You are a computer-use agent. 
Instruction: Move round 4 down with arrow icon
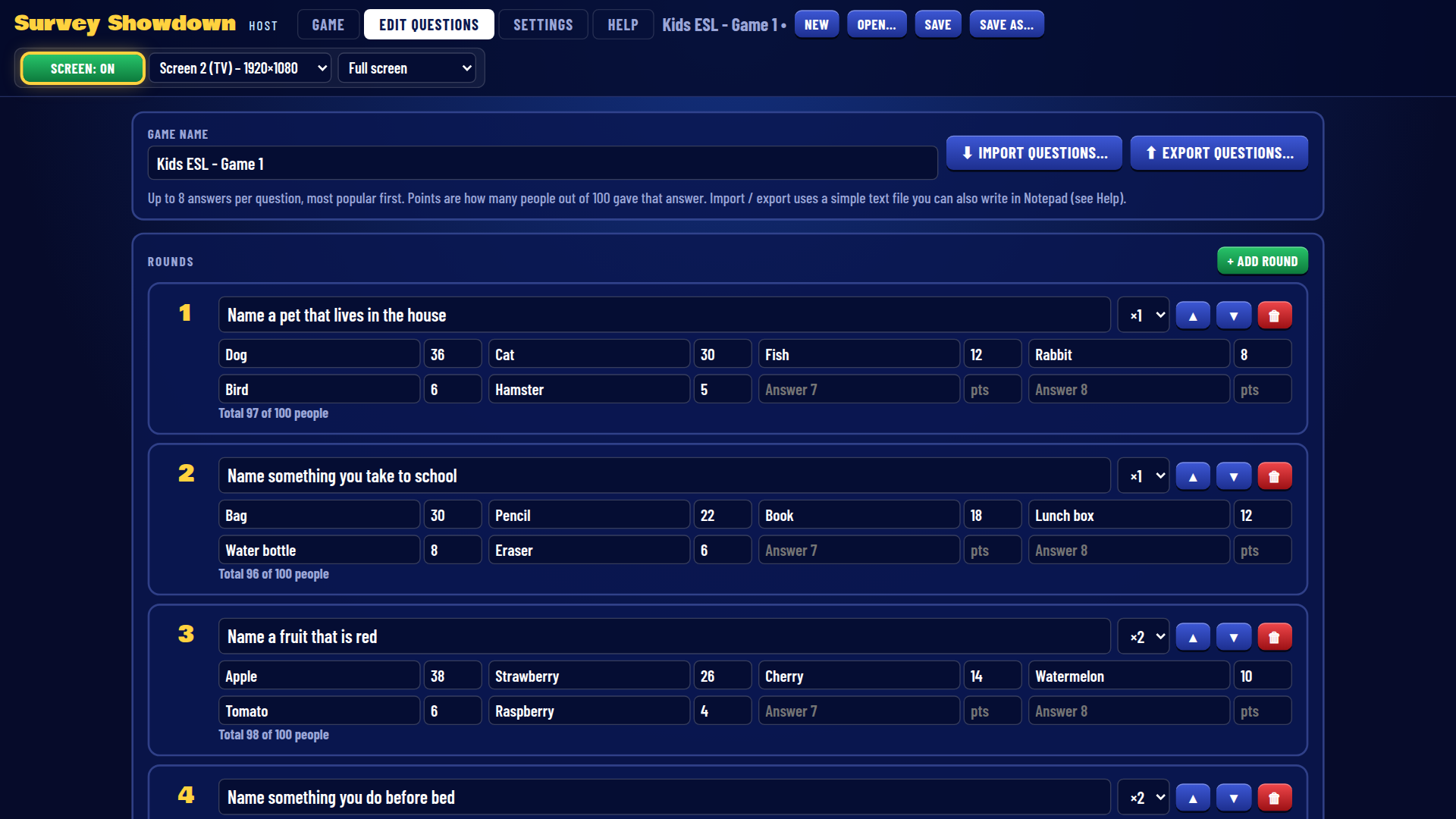tap(1234, 798)
